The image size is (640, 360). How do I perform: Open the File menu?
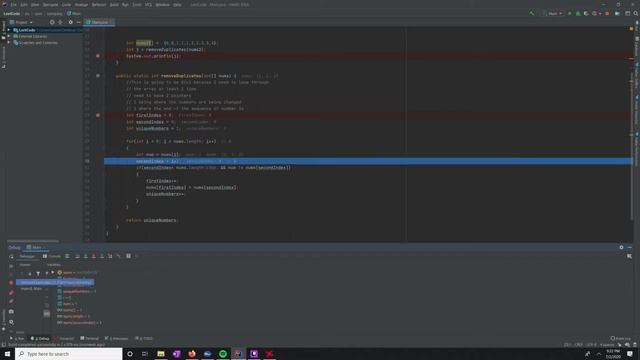[14, 4]
